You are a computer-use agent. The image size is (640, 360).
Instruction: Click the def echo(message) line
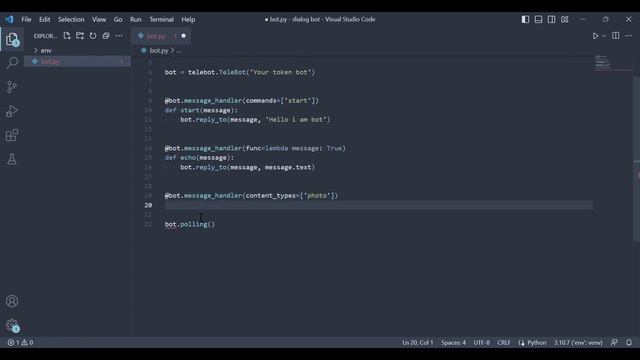pos(199,158)
